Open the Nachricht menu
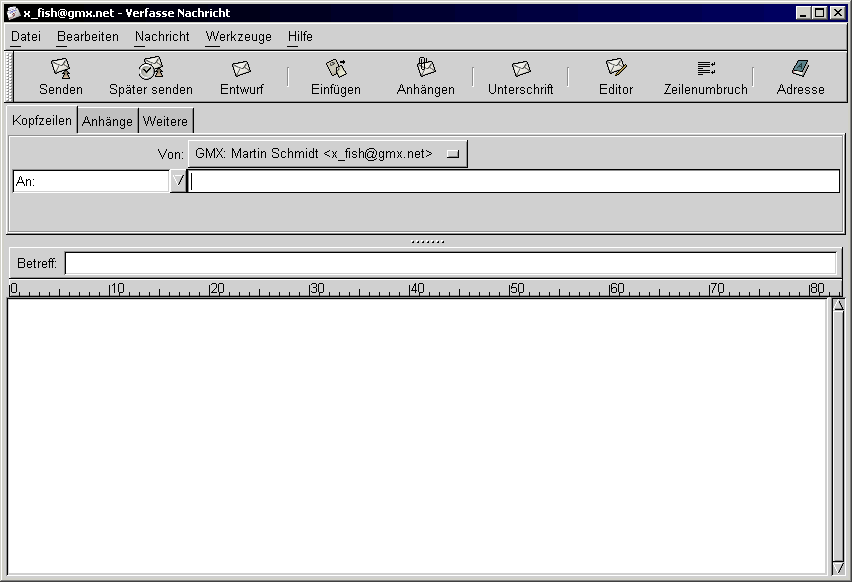Screen dimensions: 852x582 pos(162,36)
